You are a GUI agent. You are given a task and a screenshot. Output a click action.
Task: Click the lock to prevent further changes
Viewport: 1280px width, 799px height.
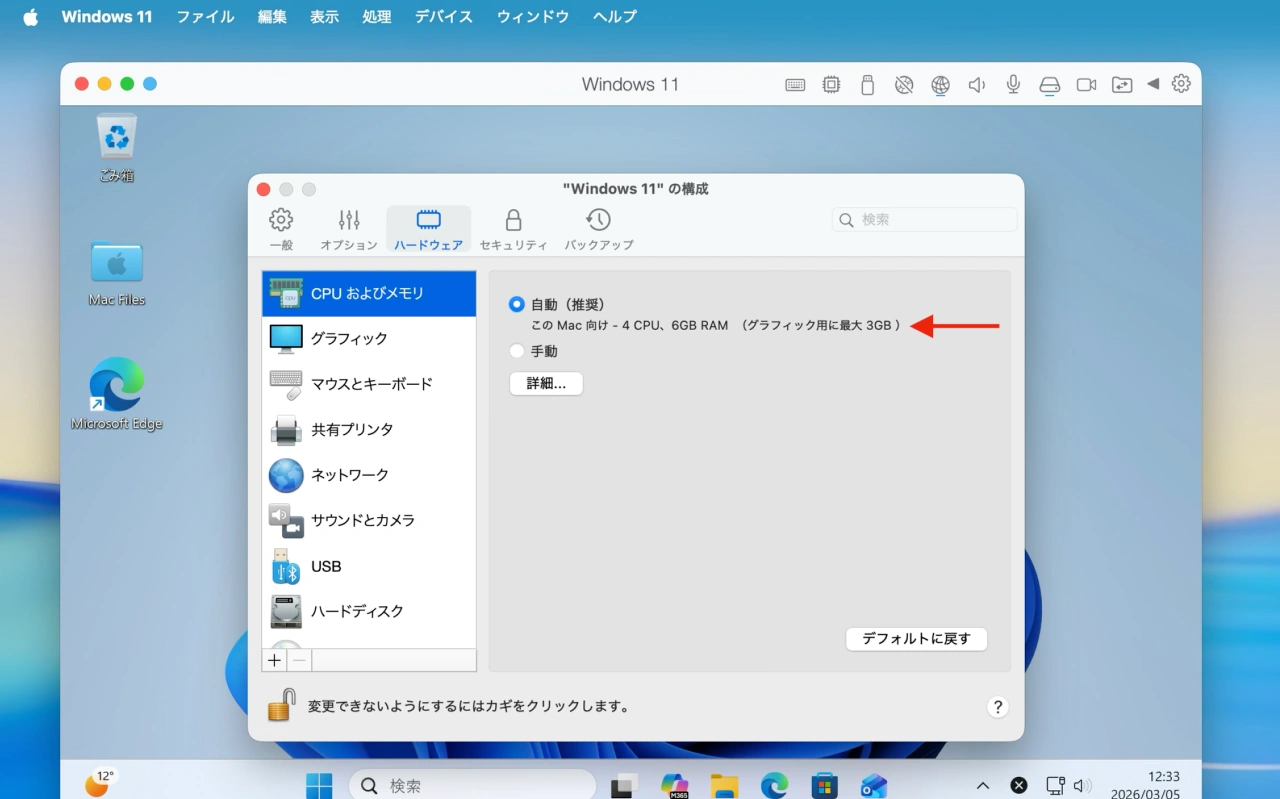[281, 704]
